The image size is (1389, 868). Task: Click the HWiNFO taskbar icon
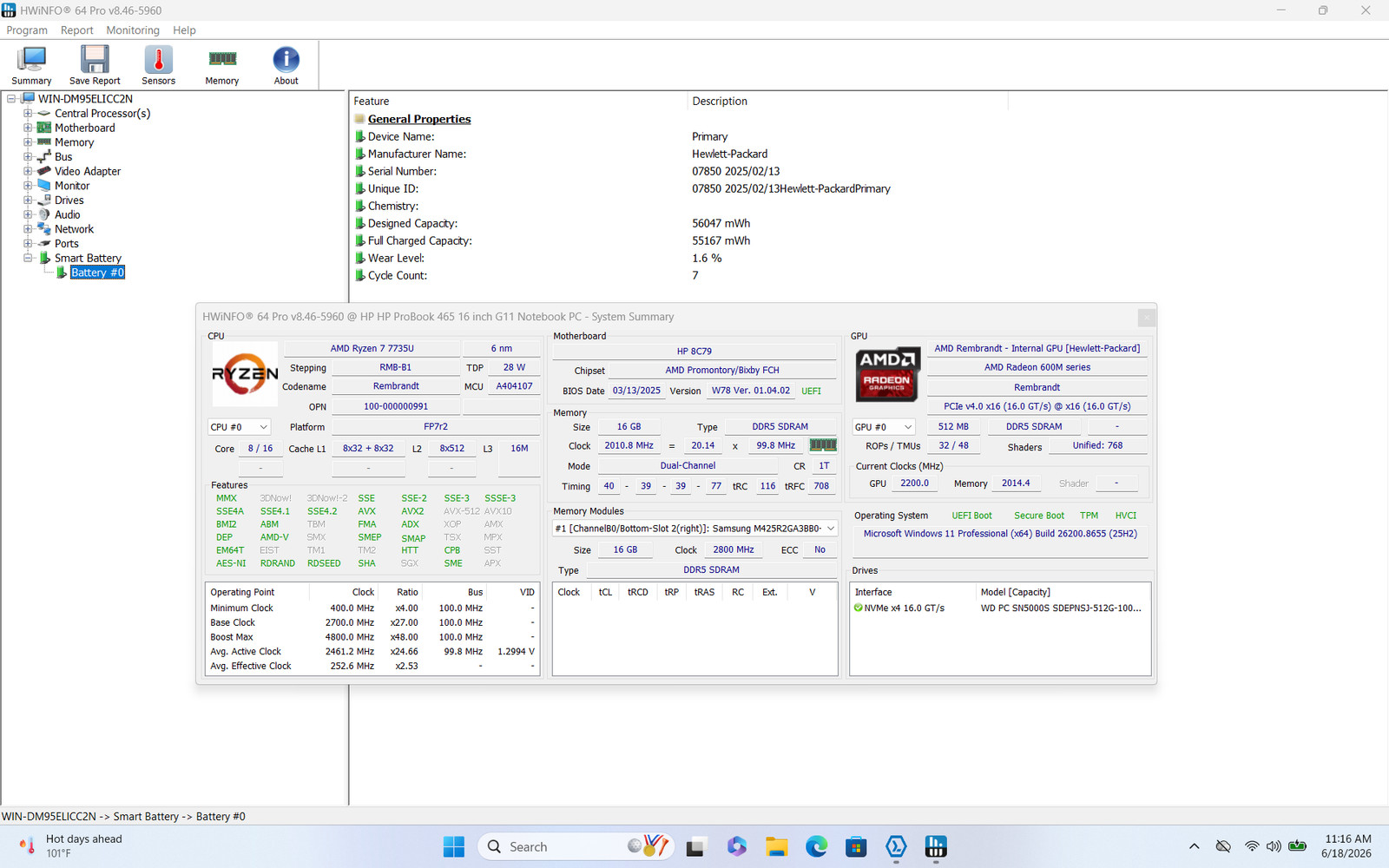tap(936, 846)
